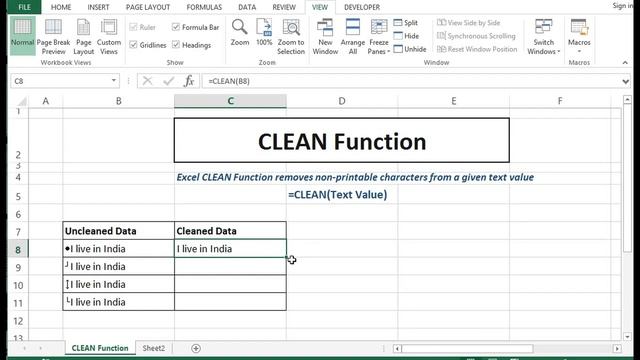Click the Insert Function fx icon
Screen dimensions: 640x360
189,81
